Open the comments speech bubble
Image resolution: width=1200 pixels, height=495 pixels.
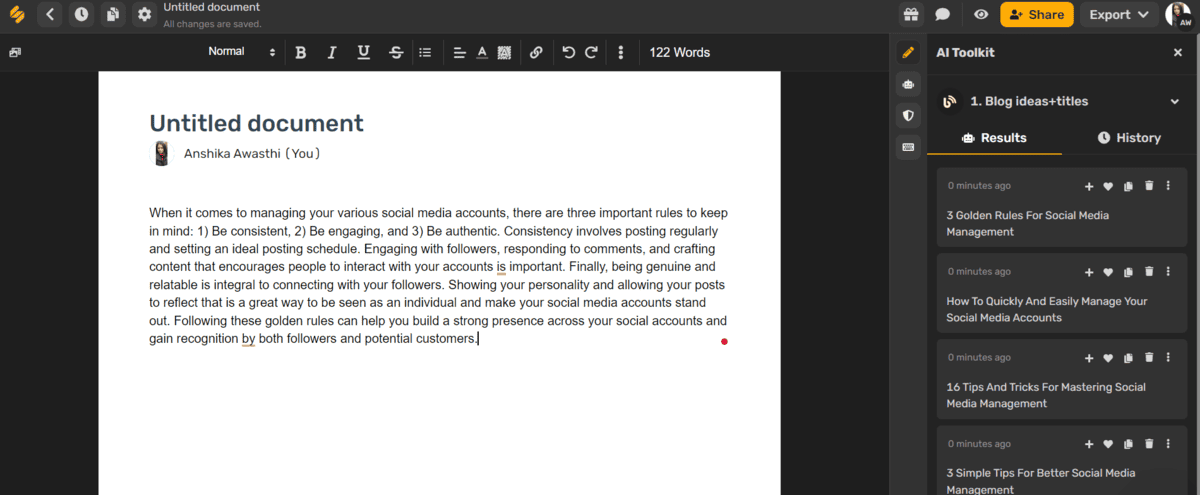[x=942, y=15]
